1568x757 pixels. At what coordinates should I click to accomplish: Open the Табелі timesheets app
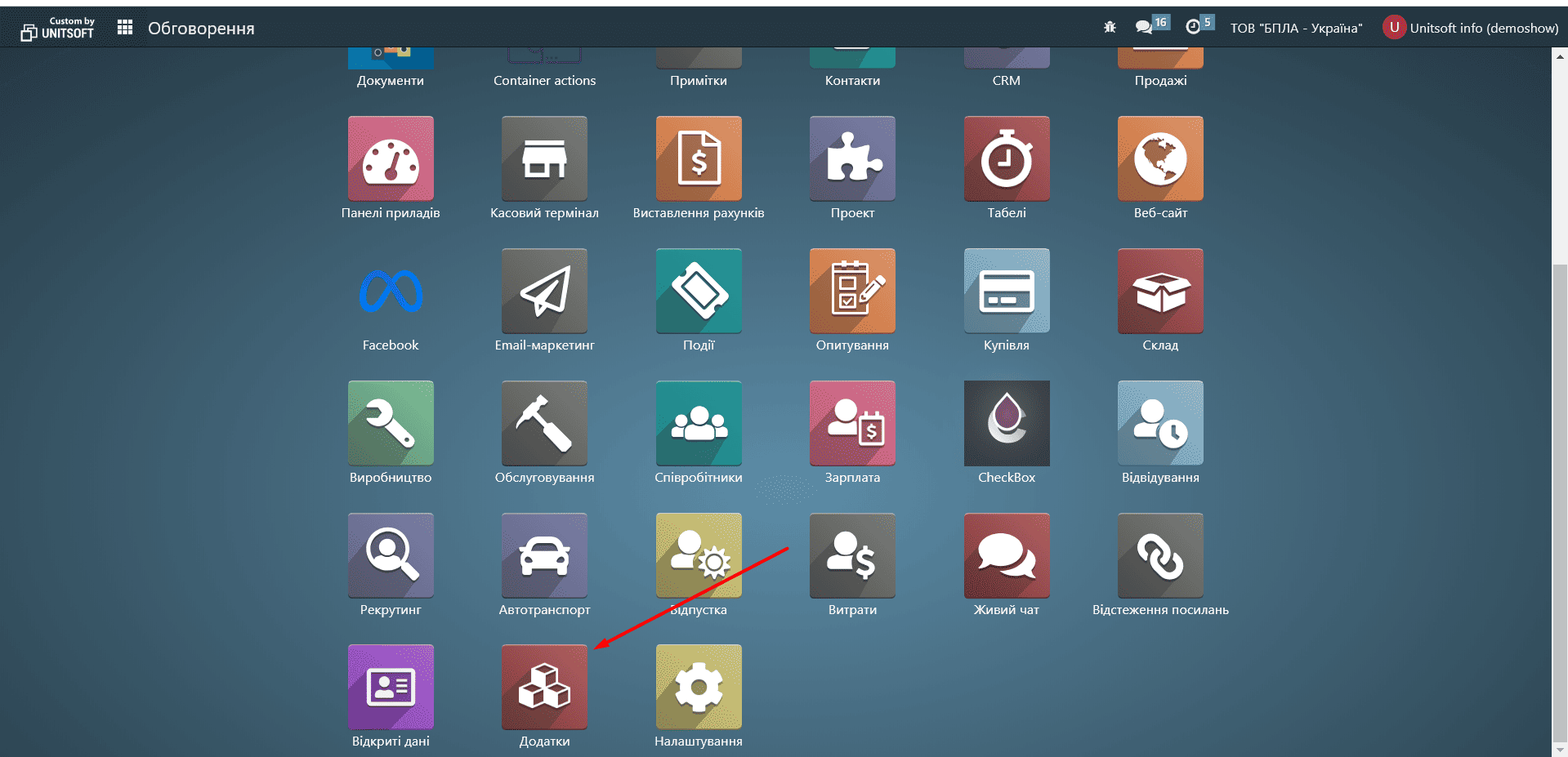(1006, 158)
